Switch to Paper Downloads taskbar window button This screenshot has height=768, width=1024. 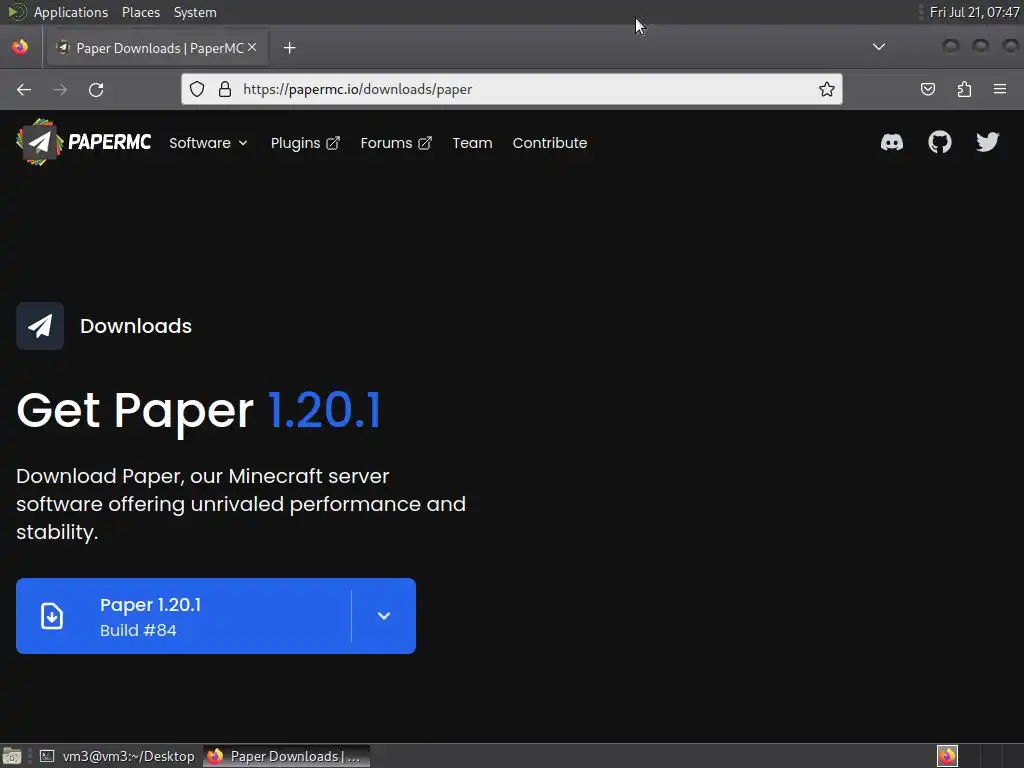286,756
